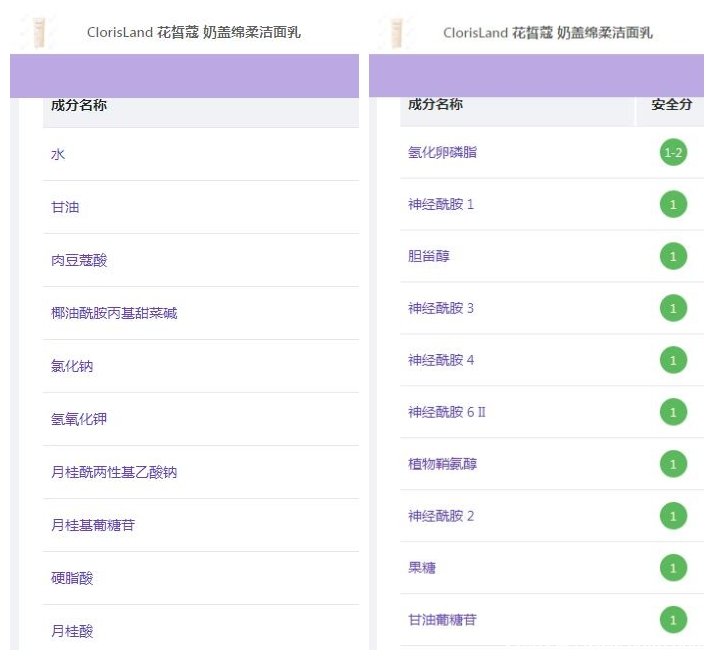The width and height of the screenshot is (714, 660).
Task: Click the right panel 成分名称 column header
Action: [435, 105]
